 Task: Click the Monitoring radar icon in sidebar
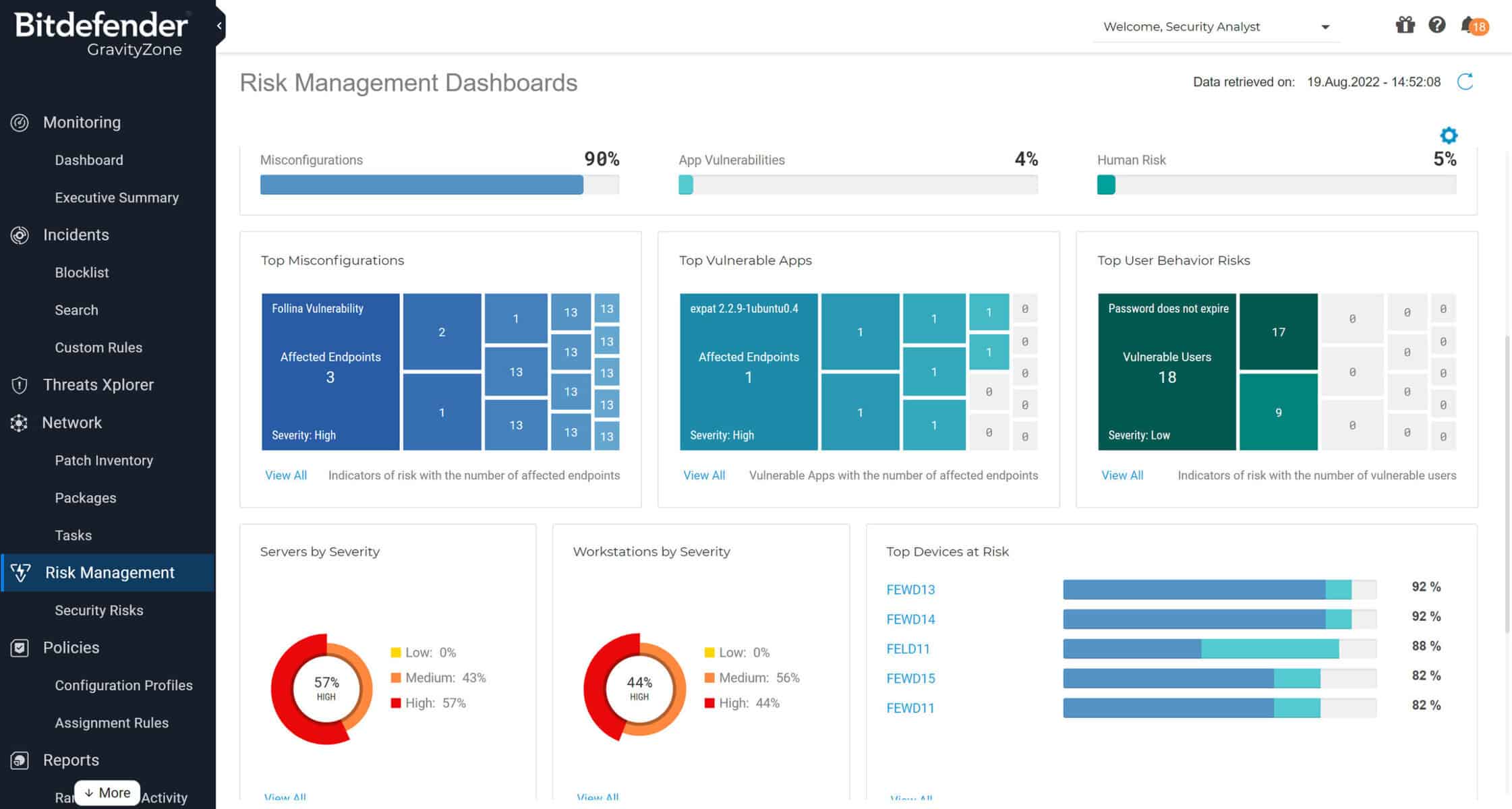click(x=20, y=123)
